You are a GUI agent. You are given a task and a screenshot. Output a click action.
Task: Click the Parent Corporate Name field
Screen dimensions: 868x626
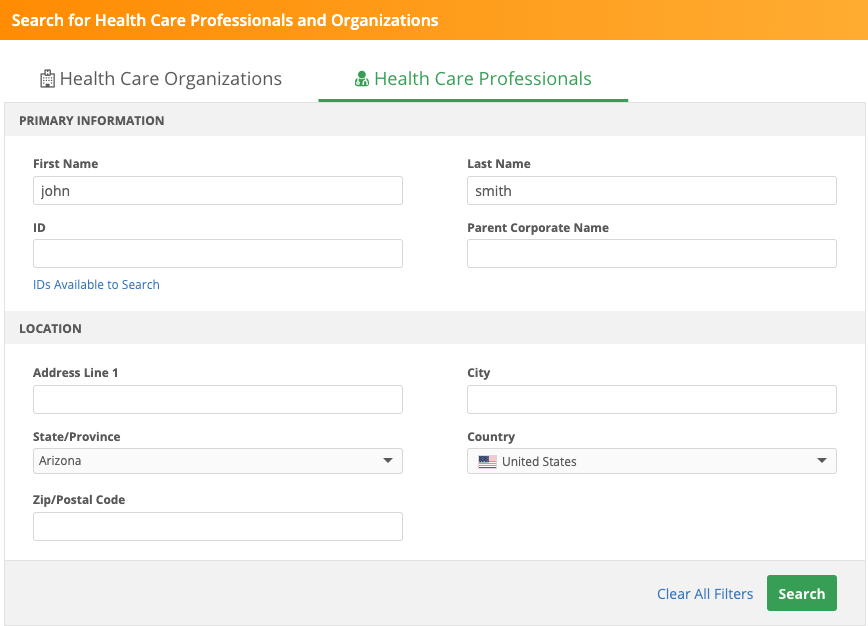click(x=651, y=254)
